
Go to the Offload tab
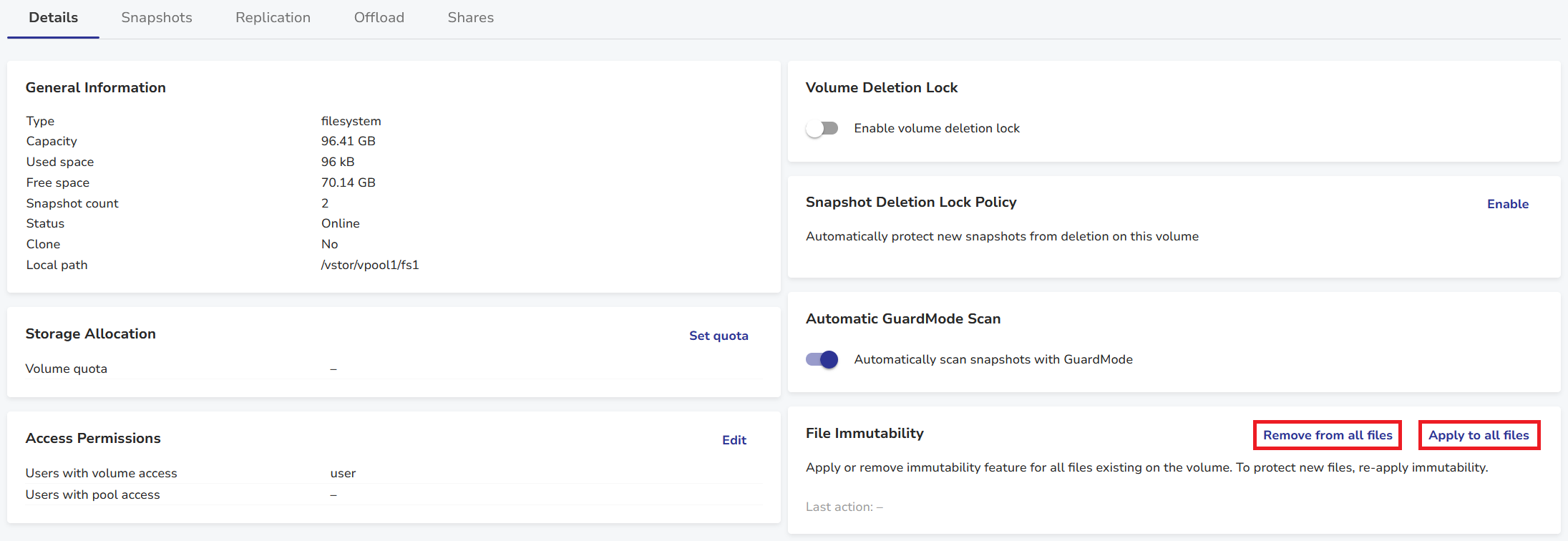tap(379, 18)
